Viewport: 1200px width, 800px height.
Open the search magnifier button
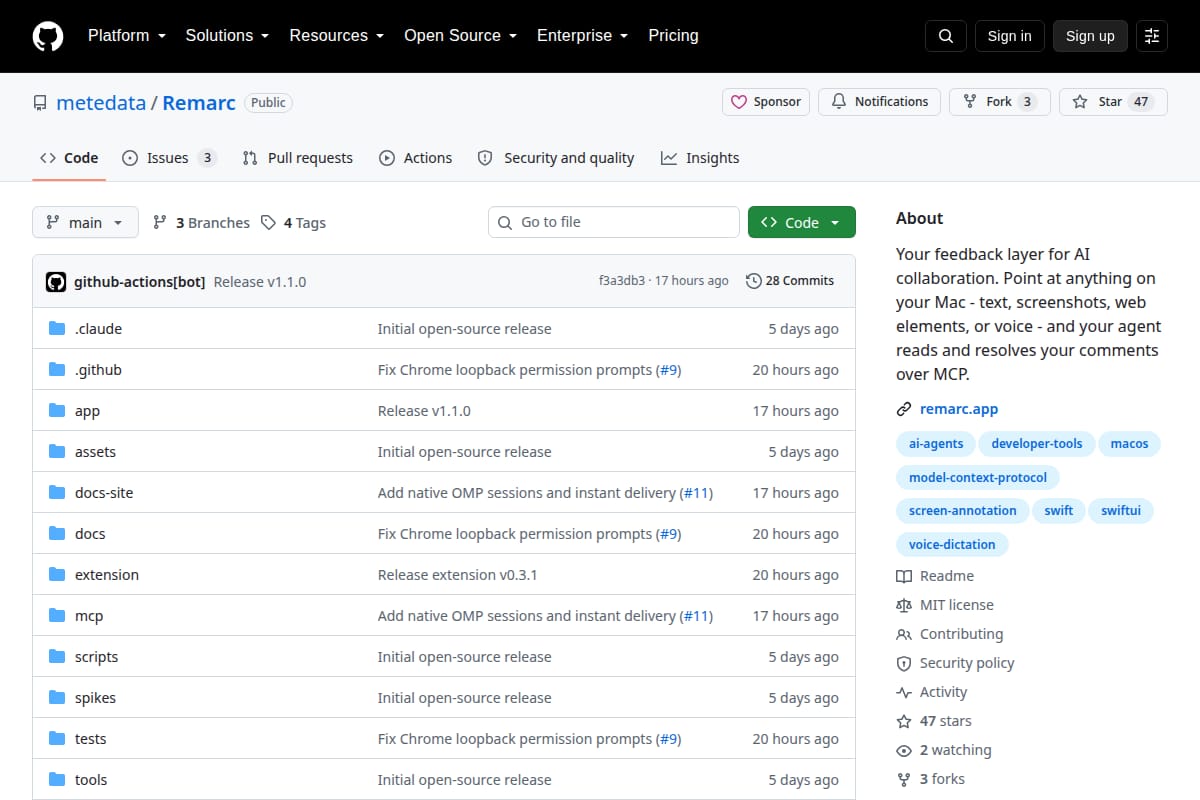coord(946,36)
